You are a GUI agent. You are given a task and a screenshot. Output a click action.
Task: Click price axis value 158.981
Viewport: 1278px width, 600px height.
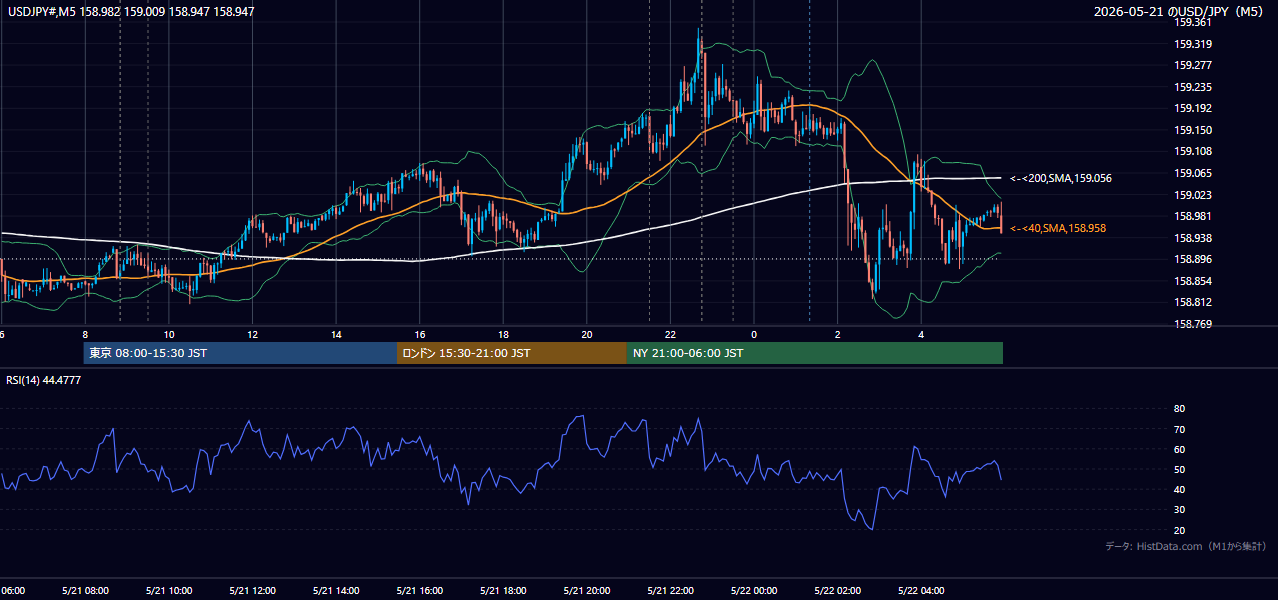pyautogui.click(x=1194, y=216)
